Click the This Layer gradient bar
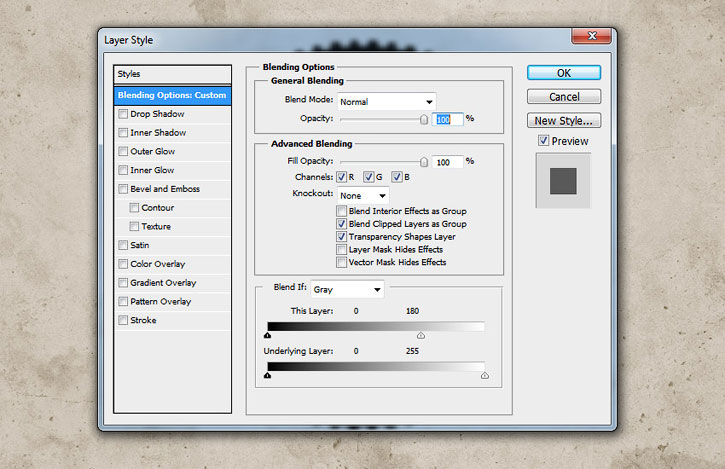The image size is (725, 469). pyautogui.click(x=376, y=327)
